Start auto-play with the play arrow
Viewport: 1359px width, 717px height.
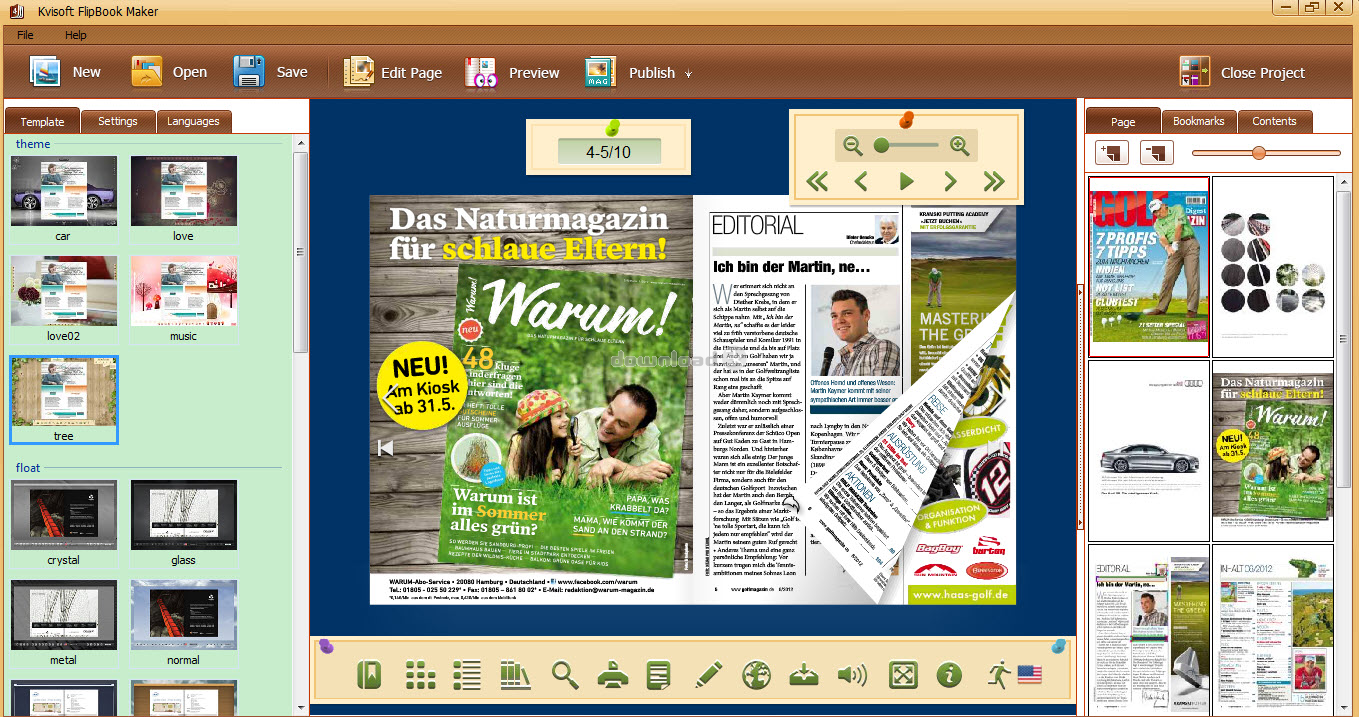coord(906,181)
